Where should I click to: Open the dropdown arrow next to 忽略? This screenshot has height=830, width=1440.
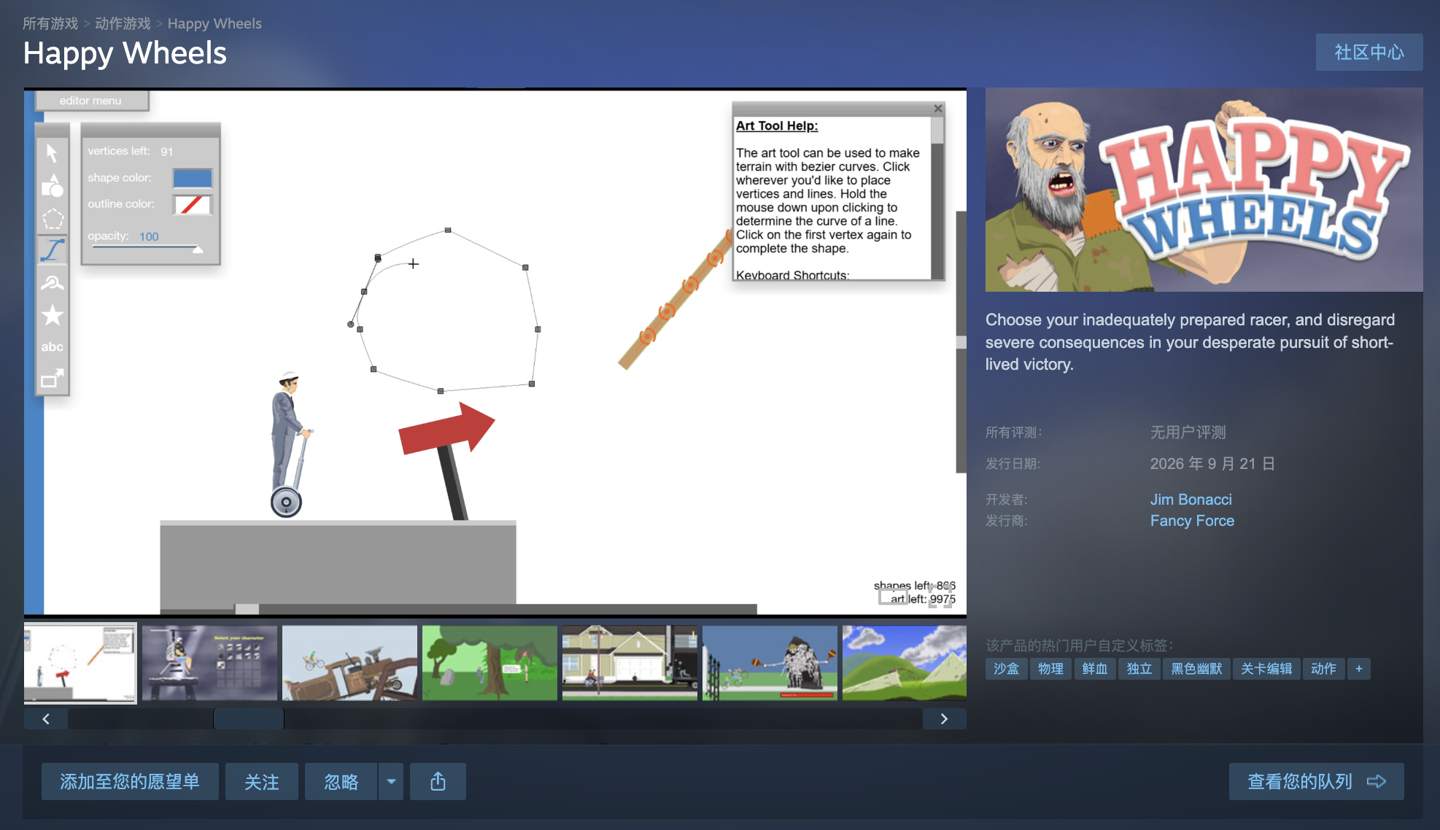(391, 782)
